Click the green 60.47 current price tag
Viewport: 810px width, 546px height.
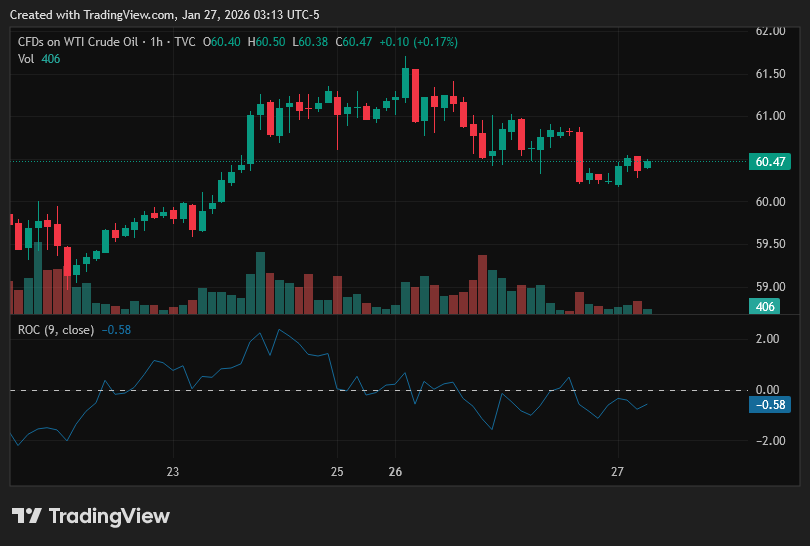coord(770,162)
